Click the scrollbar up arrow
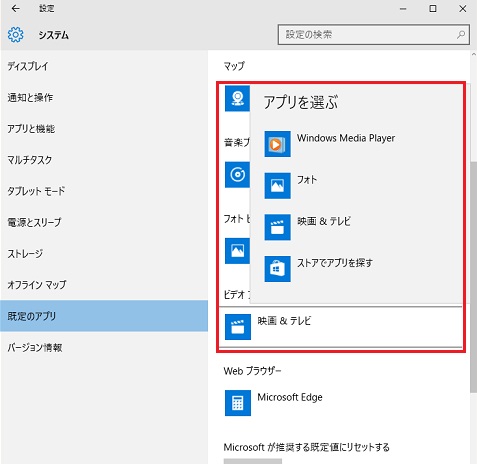Screen dimensions: 477x464 coord(473,54)
